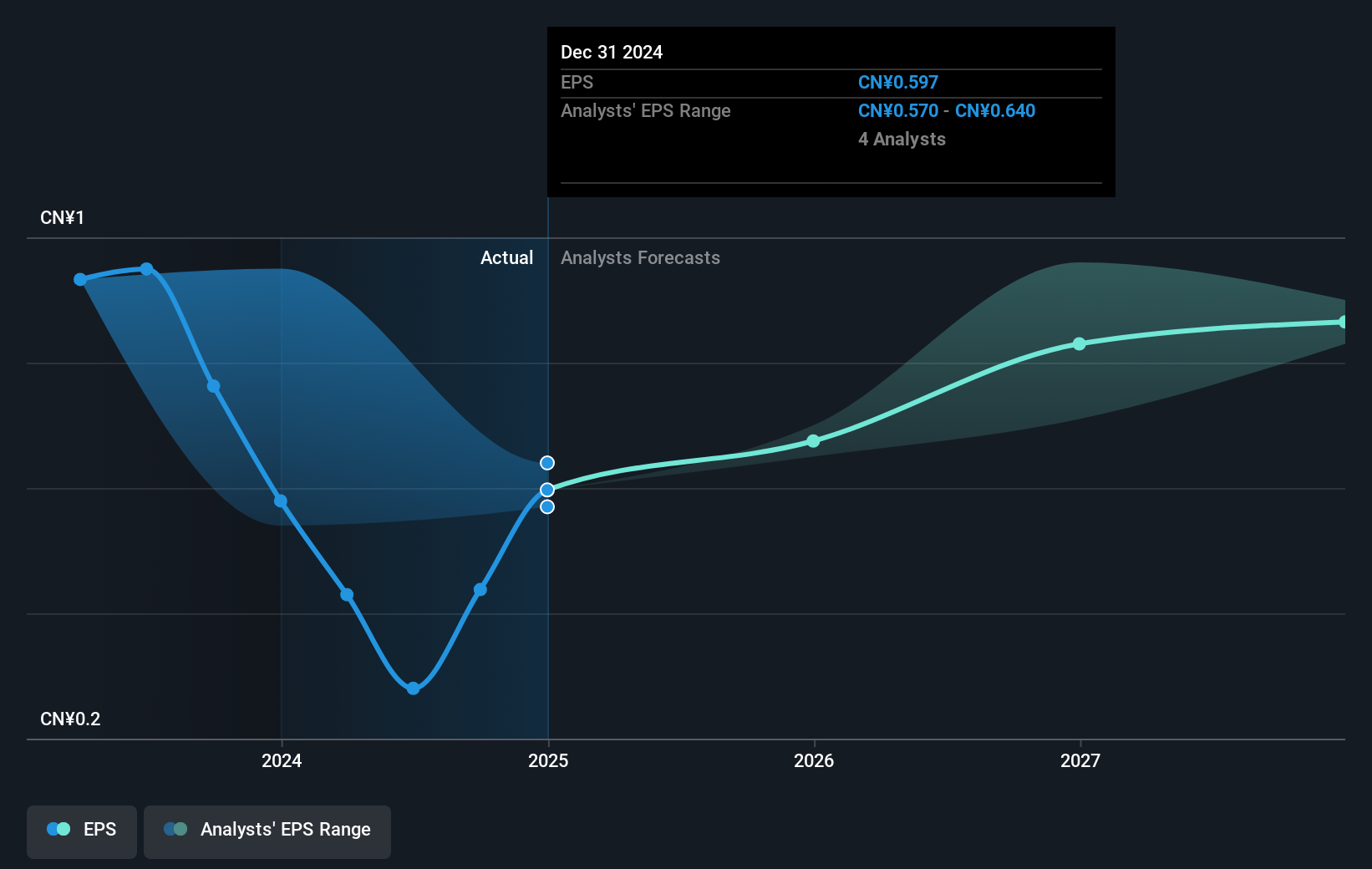Click the first EPS data point at chart start
The width and height of the screenshot is (1372, 869).
tap(80, 280)
